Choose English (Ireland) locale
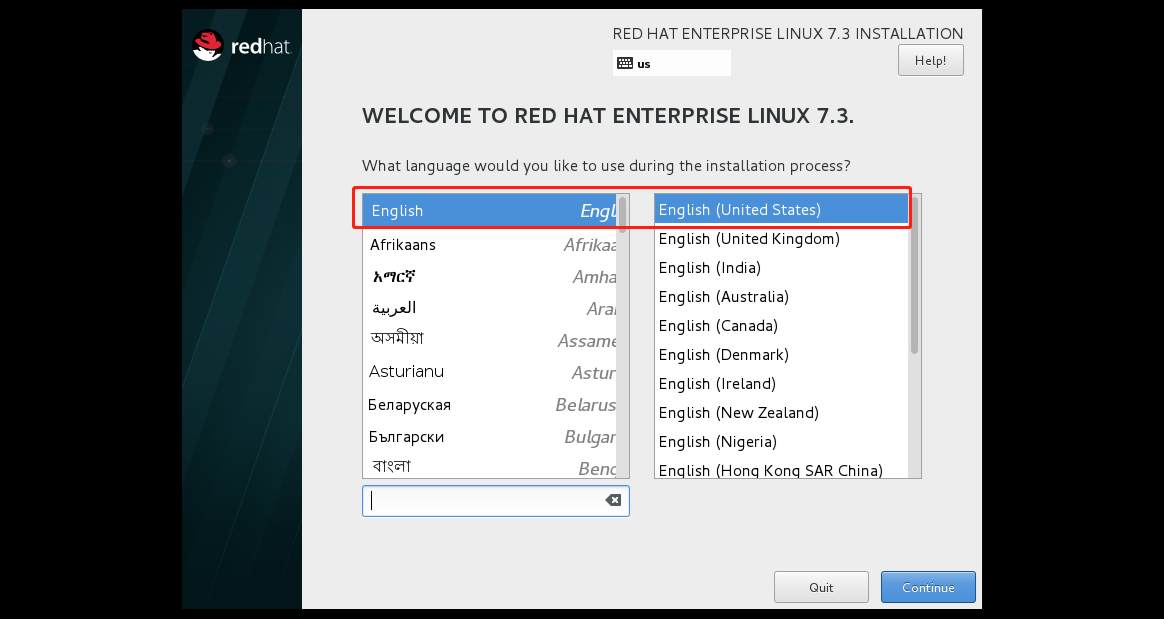The image size is (1164, 619). point(782,383)
